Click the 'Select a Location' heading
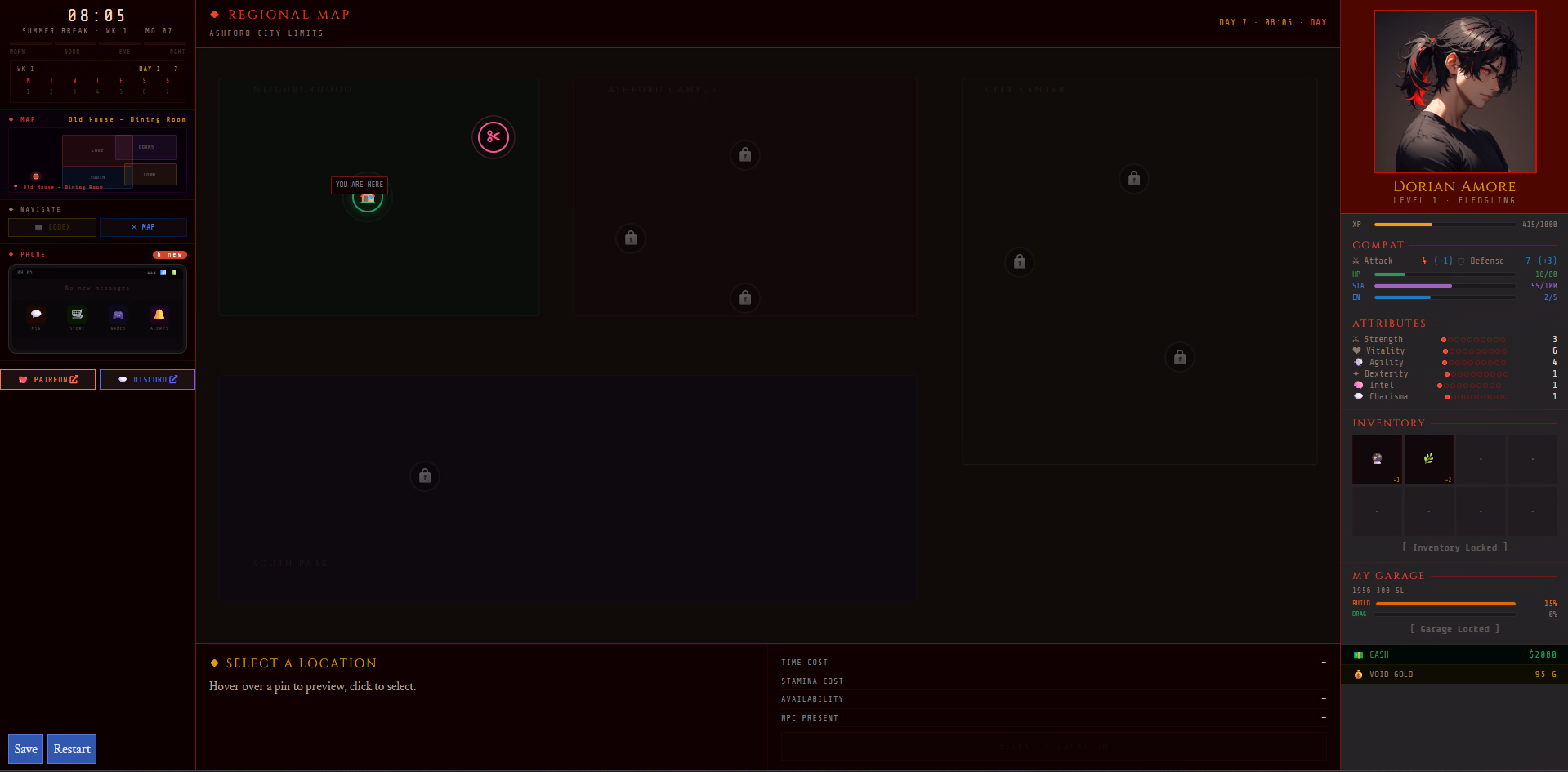This screenshot has width=1568, height=772. [x=302, y=663]
